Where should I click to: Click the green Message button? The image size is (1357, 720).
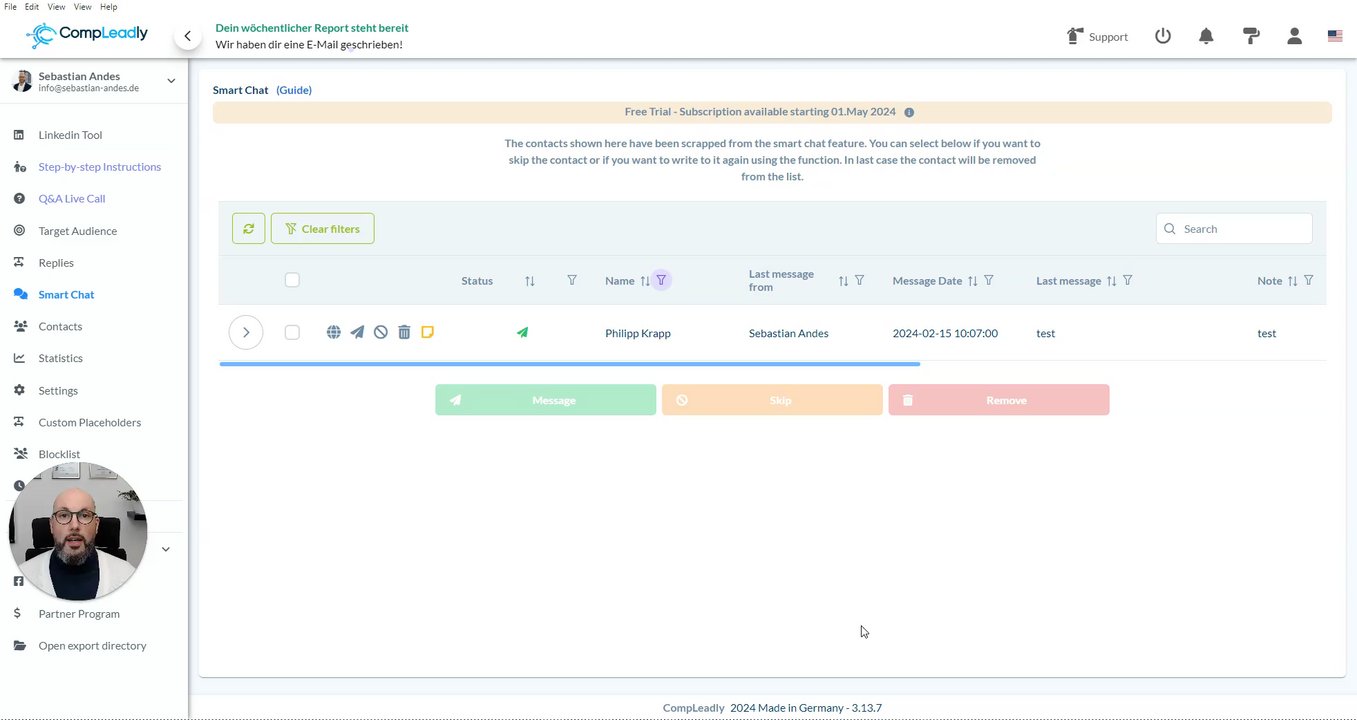coord(545,400)
